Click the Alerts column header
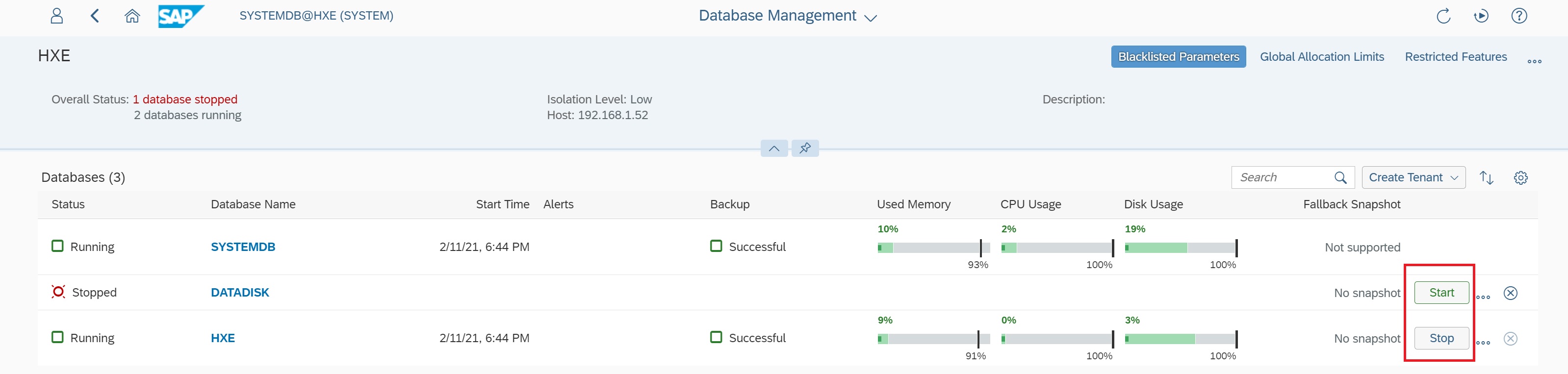Screen dimensions: 1568x374 tap(558, 204)
